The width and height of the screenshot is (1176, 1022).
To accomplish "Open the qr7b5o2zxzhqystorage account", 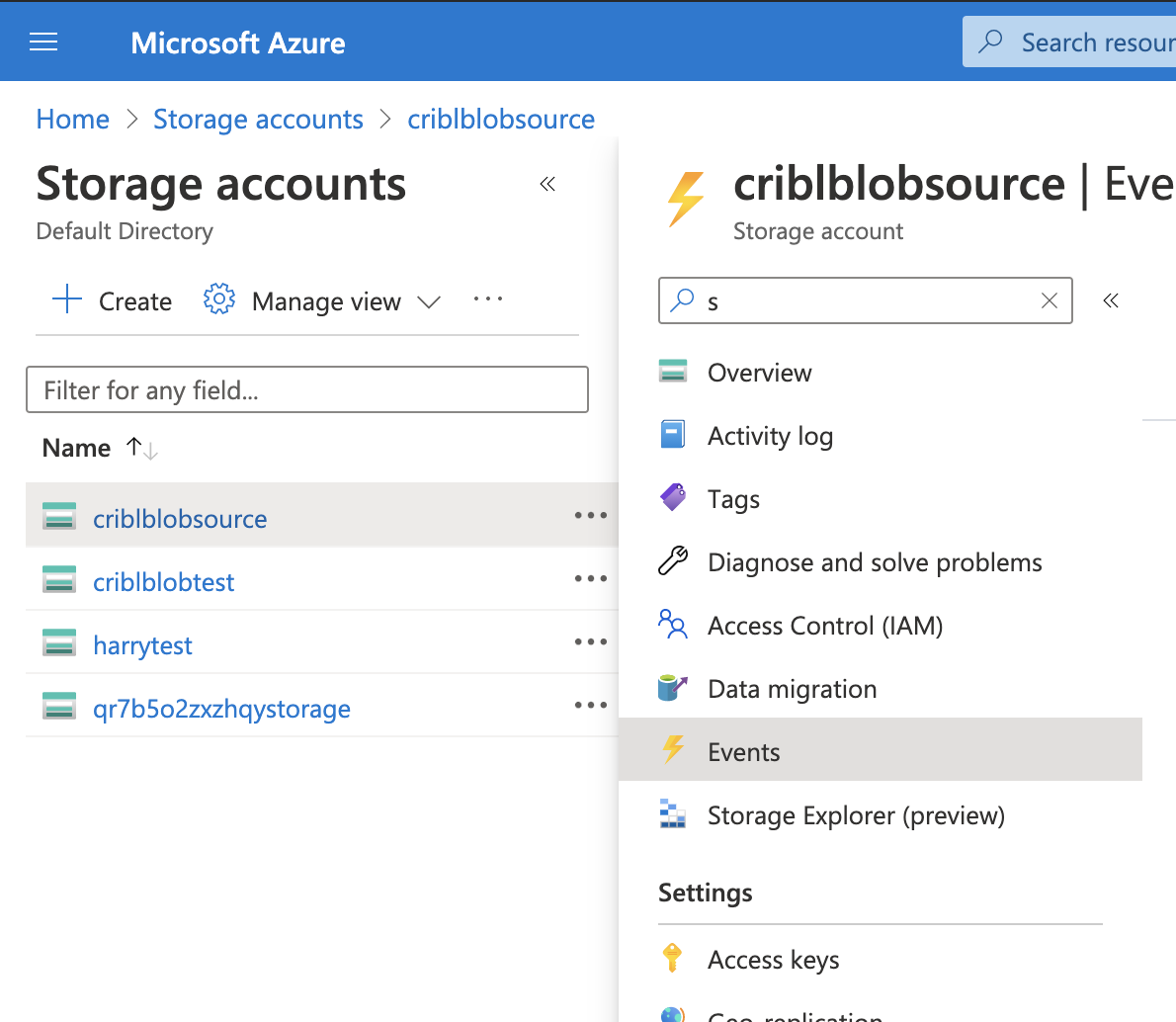I will coord(221,709).
